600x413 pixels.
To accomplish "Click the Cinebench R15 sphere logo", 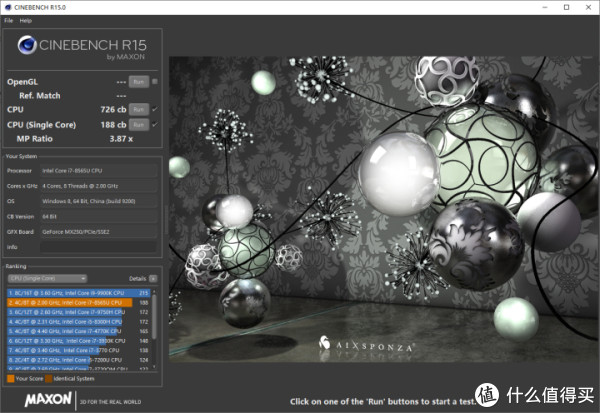I will [x=27, y=45].
